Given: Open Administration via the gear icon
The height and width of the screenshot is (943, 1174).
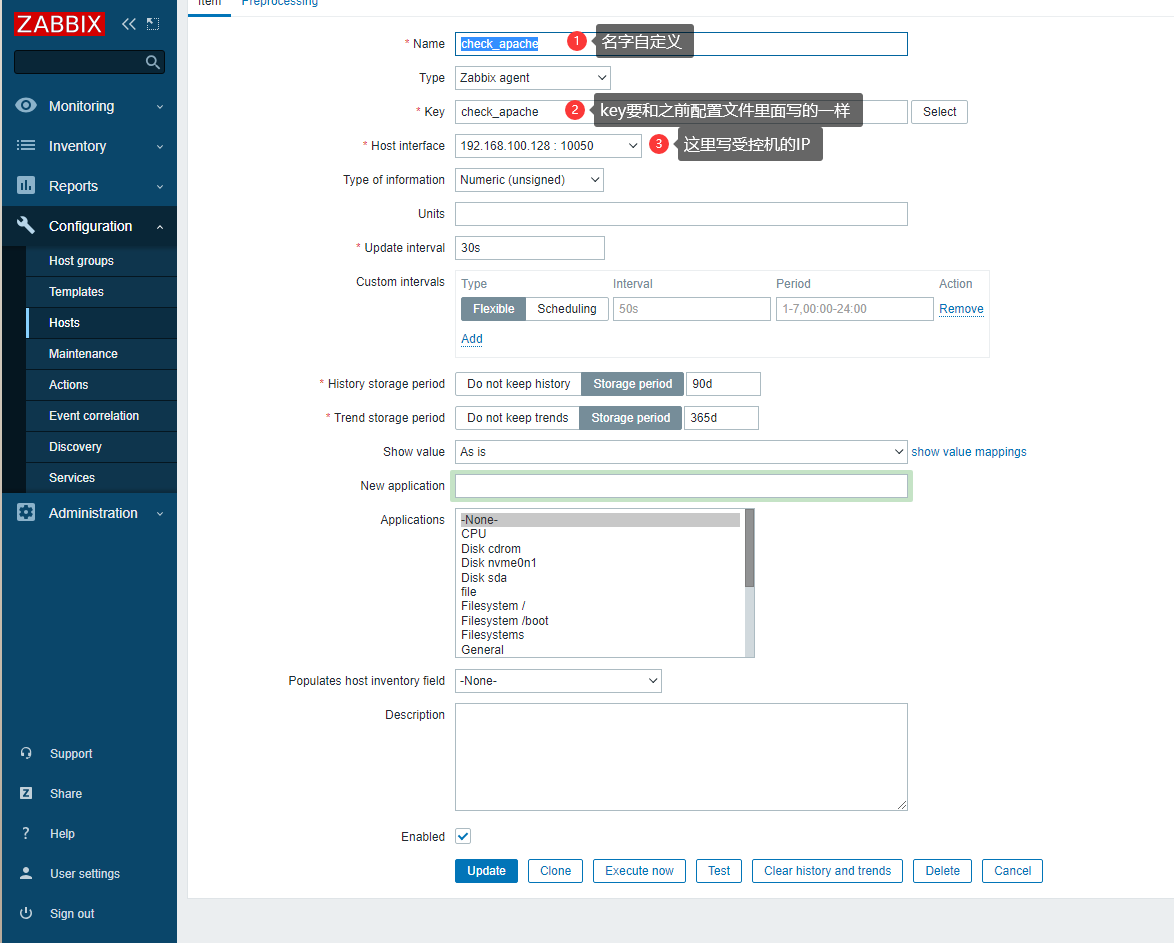Looking at the screenshot, I should click(x=26, y=513).
